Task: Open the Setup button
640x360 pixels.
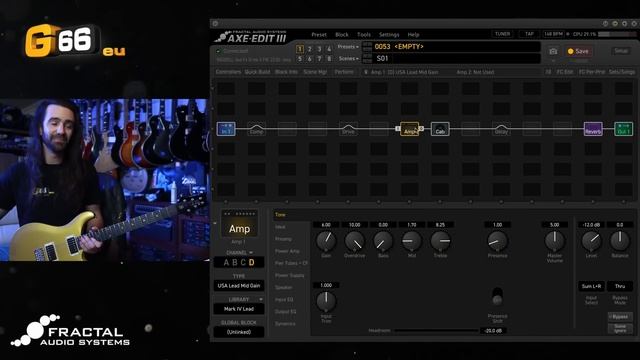Action: coord(621,51)
